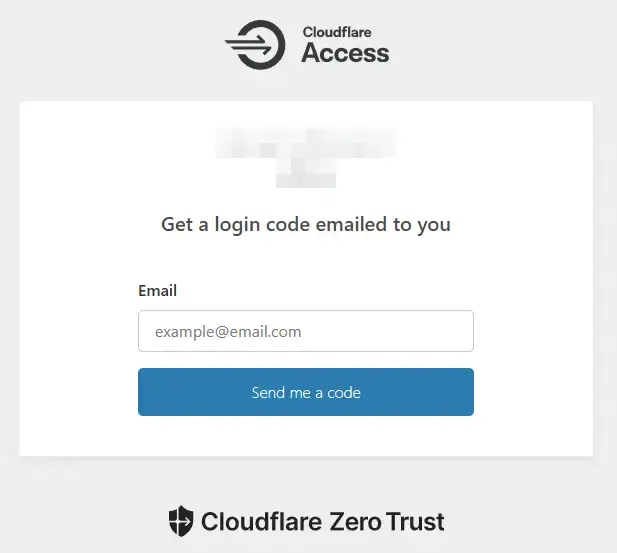
Task: Click the word "login" in the heading
Action: [237, 225]
